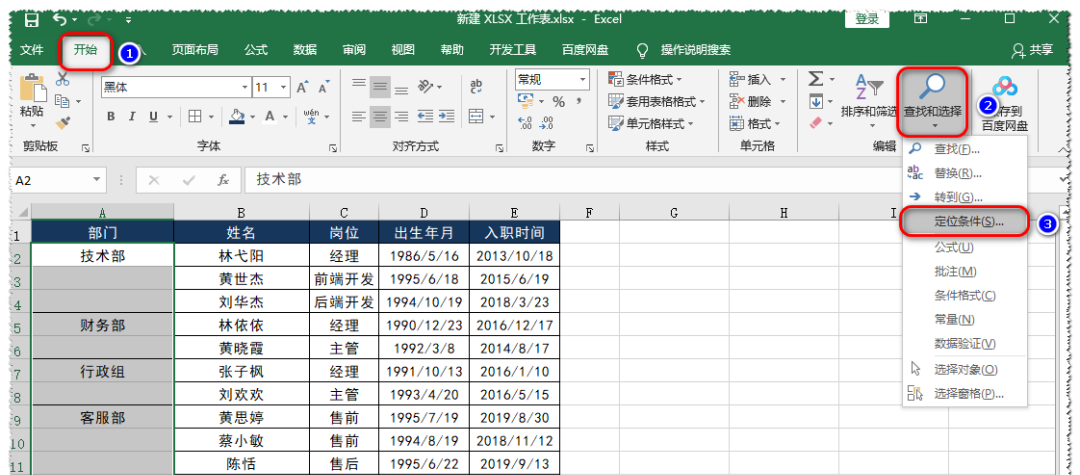Switch to the 开发工具 tab

(513, 50)
